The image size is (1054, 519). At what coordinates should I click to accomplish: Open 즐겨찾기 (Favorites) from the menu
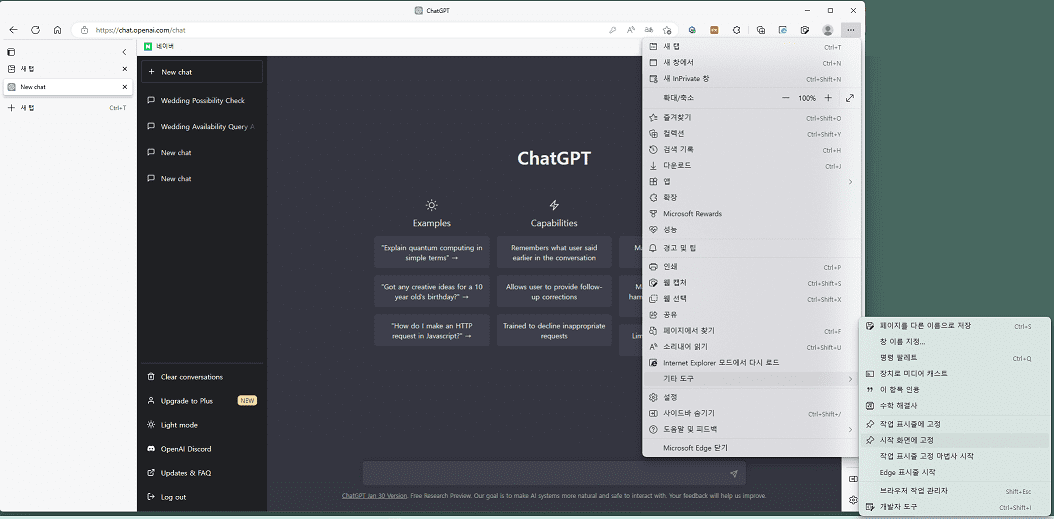(x=751, y=118)
